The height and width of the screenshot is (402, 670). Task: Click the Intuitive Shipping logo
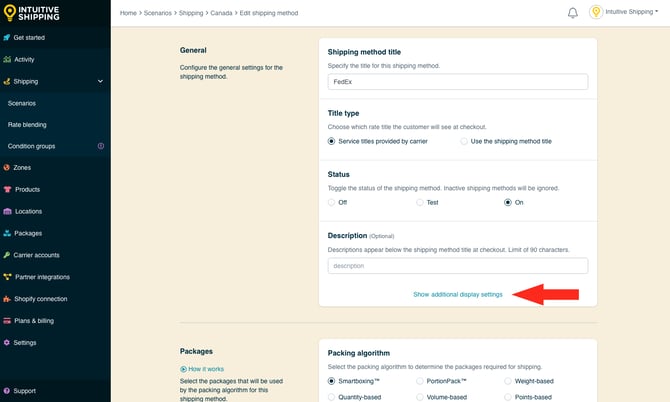[32, 13]
